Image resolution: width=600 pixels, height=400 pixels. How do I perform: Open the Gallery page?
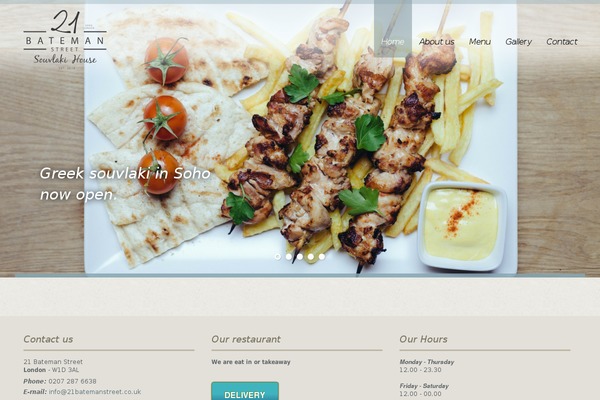518,41
